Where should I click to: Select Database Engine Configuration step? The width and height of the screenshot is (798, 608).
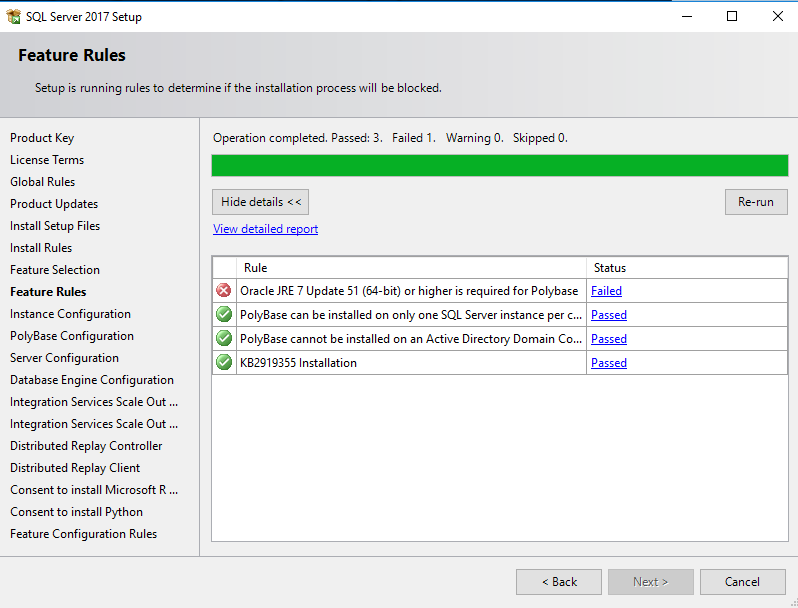pyautogui.click(x=92, y=380)
